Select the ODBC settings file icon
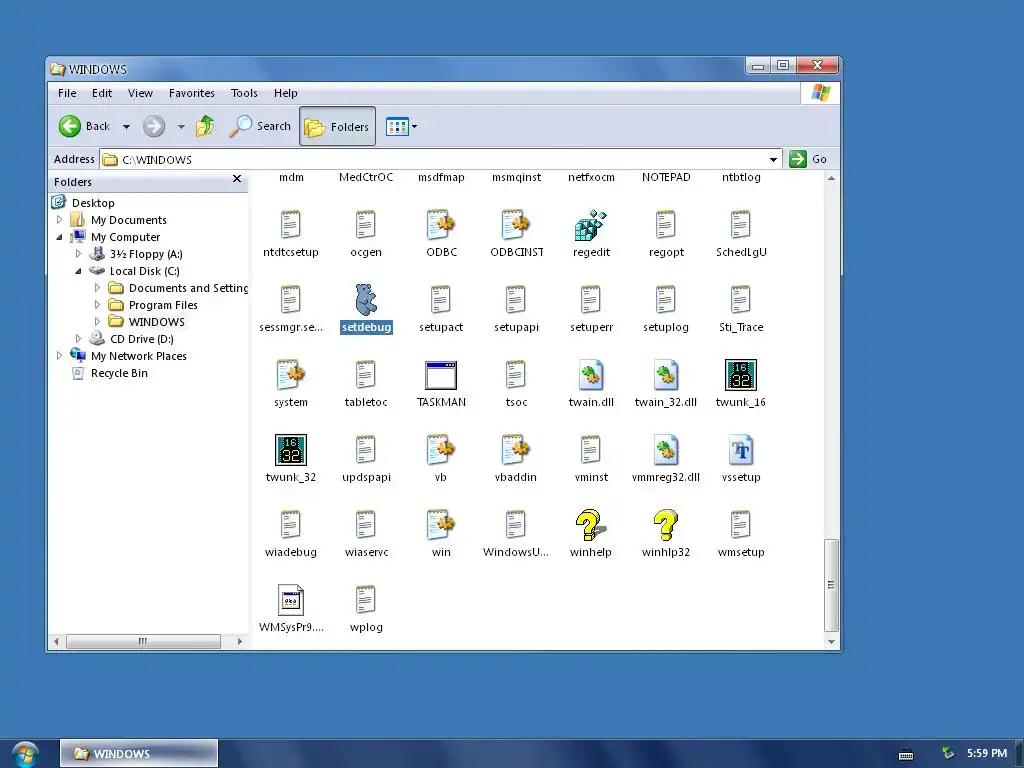 coord(441,225)
